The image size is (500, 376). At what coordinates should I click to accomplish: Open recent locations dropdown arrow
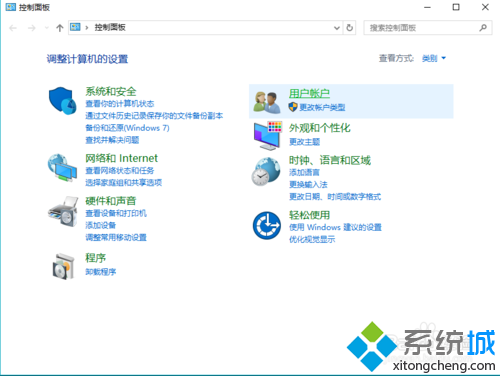47,28
